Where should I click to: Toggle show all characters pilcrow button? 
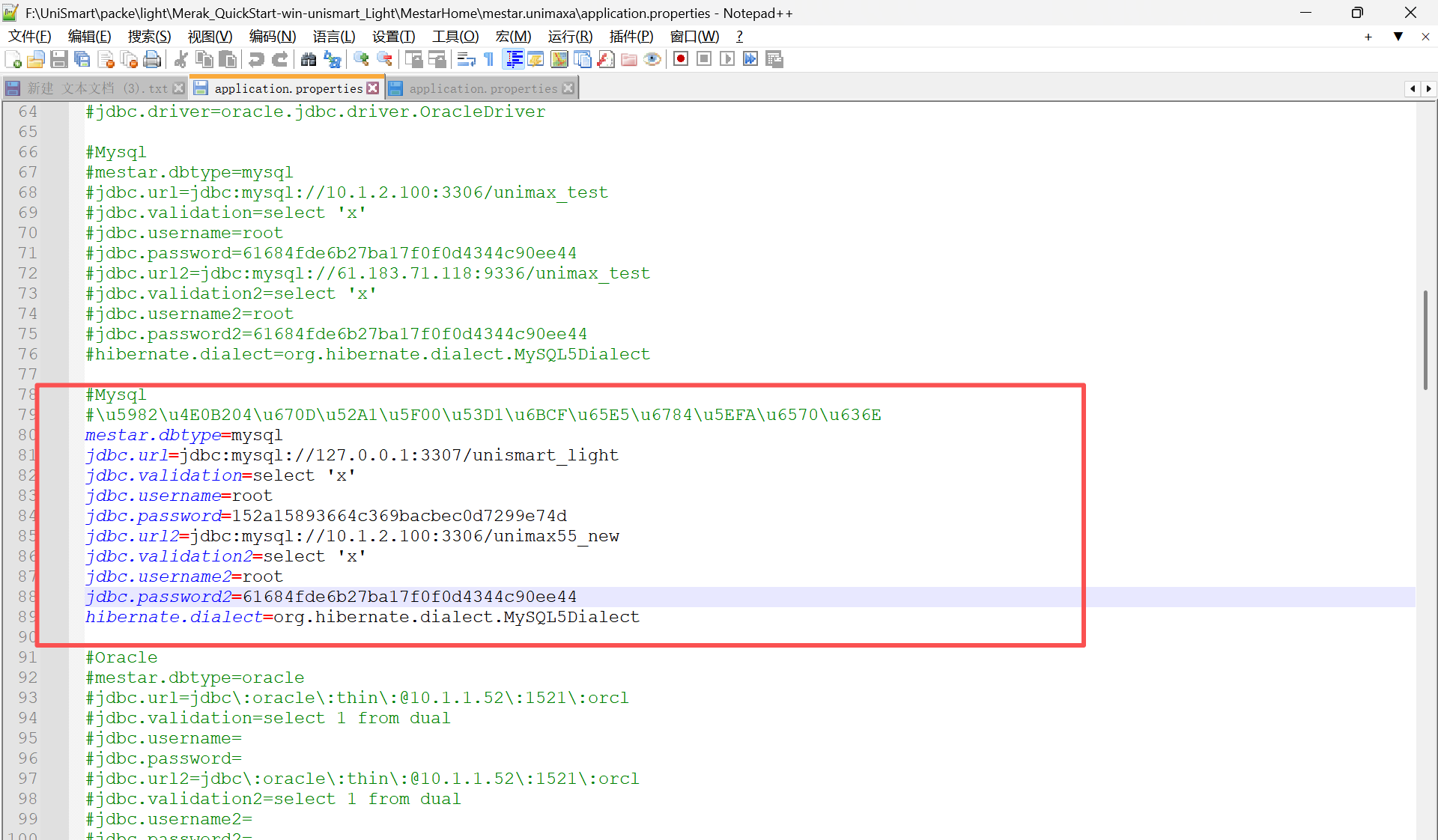coord(489,60)
